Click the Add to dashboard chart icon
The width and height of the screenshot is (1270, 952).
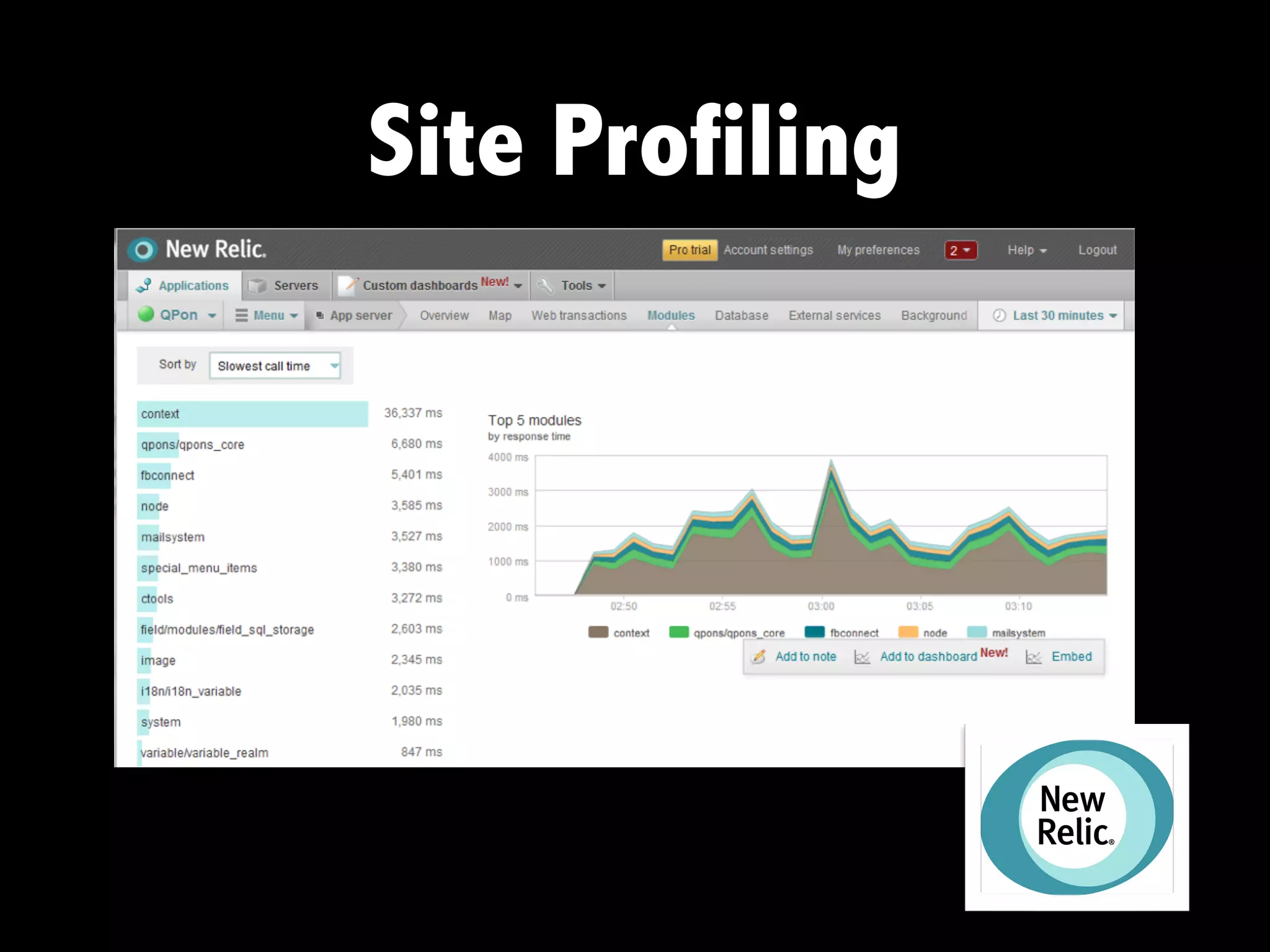pyautogui.click(x=862, y=657)
